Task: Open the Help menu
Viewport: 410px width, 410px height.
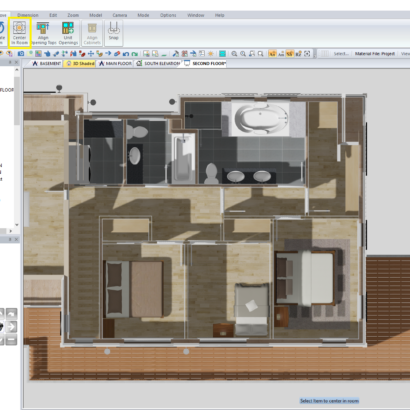Action: click(x=219, y=15)
